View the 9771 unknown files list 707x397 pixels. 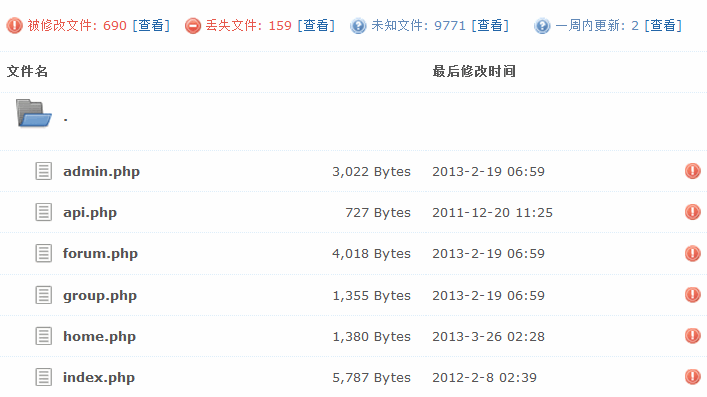pyautogui.click(x=490, y=25)
